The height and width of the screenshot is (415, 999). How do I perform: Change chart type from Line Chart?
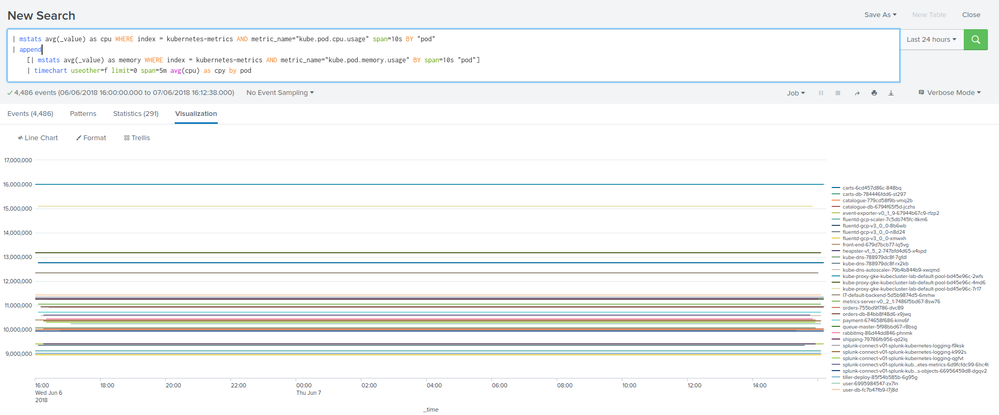coord(38,138)
